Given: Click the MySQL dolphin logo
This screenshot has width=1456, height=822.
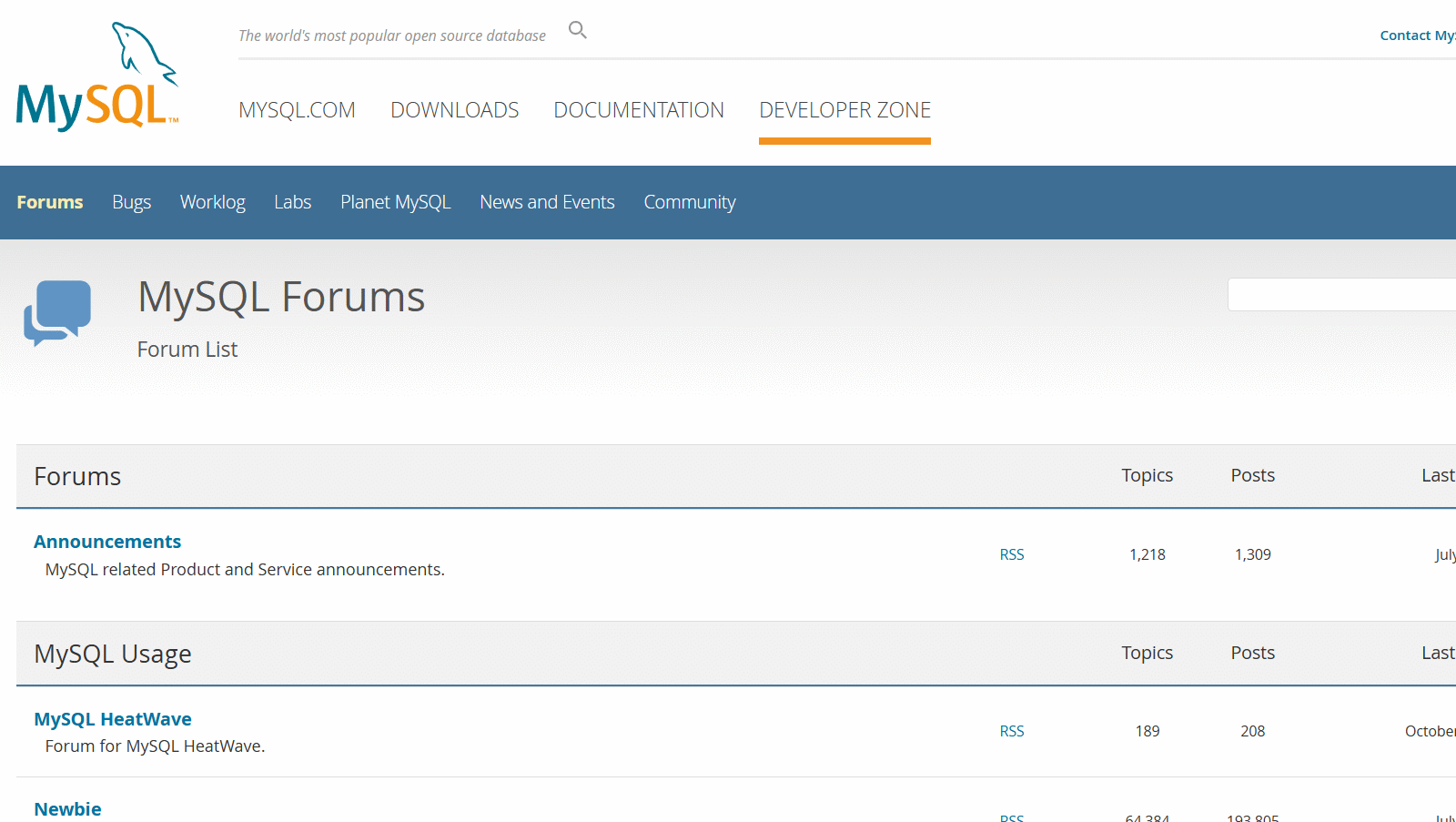Looking at the screenshot, I should pyautogui.click(x=97, y=76).
